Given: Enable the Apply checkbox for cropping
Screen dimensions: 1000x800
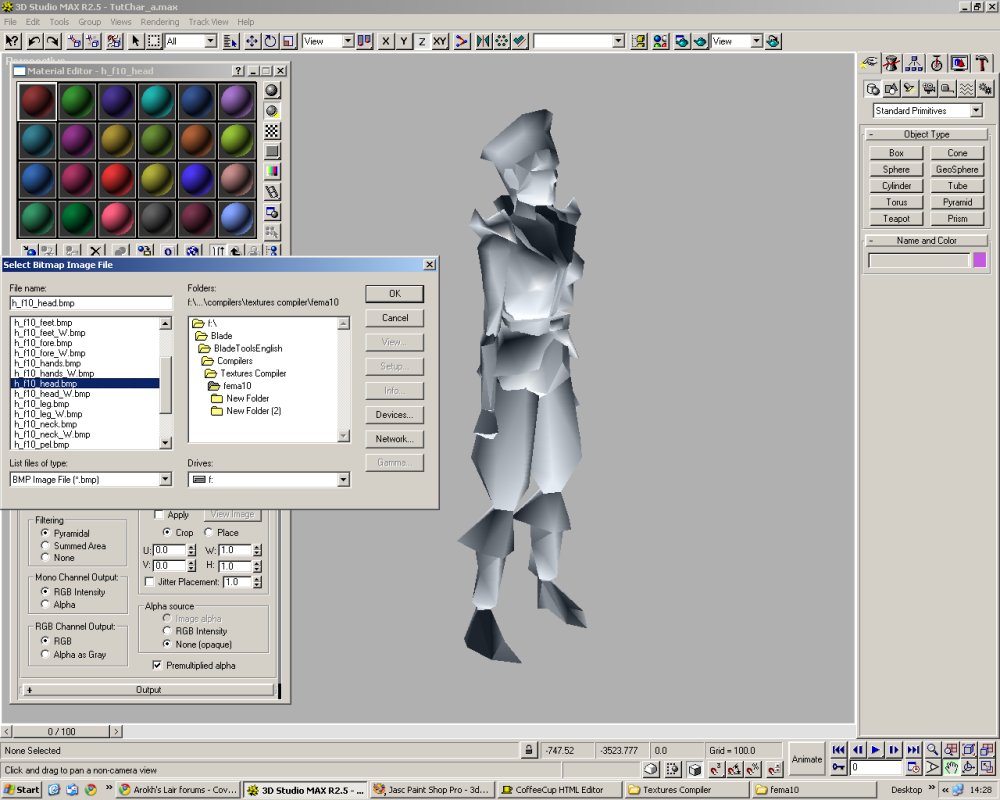Looking at the screenshot, I should point(159,515).
